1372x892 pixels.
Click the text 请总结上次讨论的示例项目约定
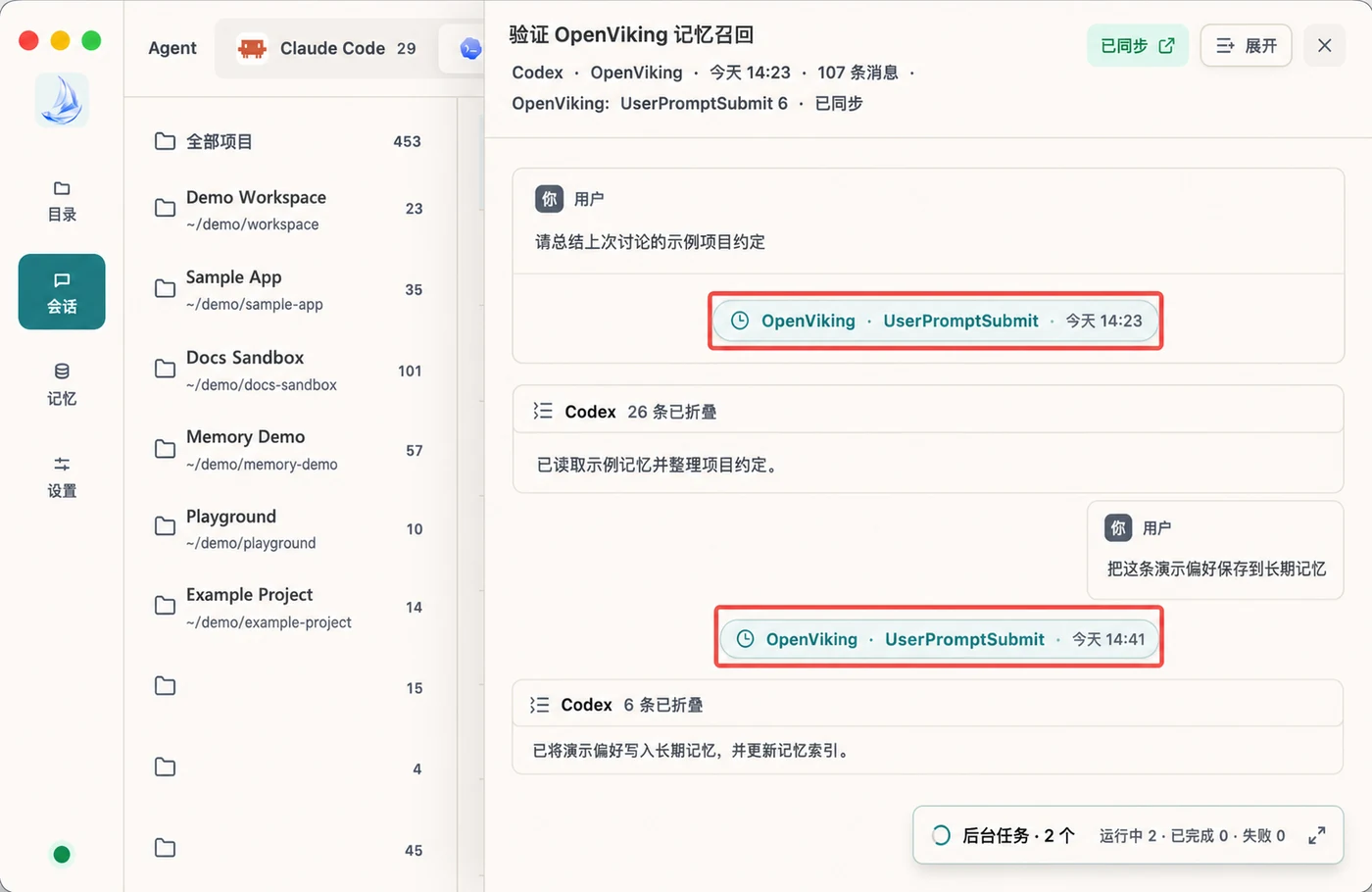click(650, 242)
